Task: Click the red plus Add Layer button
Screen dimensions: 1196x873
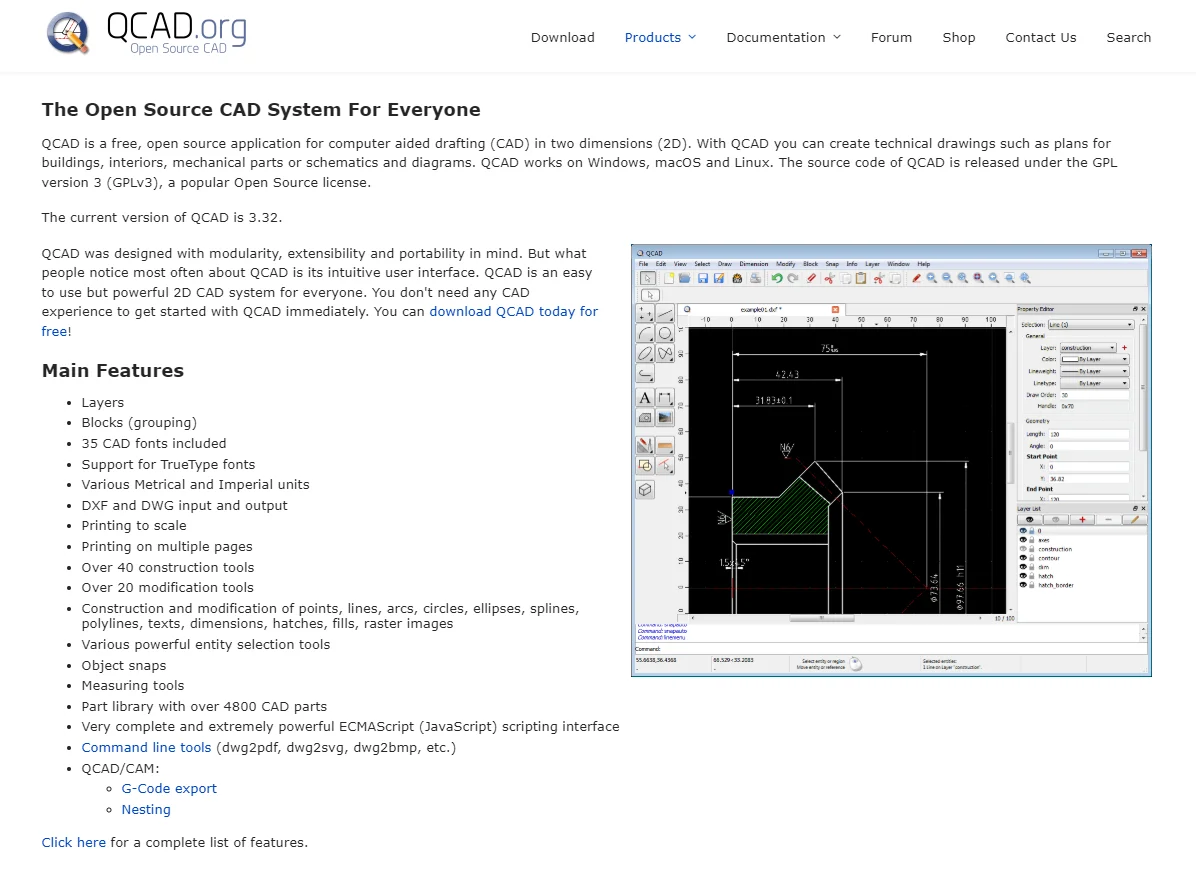Action: [1082, 520]
